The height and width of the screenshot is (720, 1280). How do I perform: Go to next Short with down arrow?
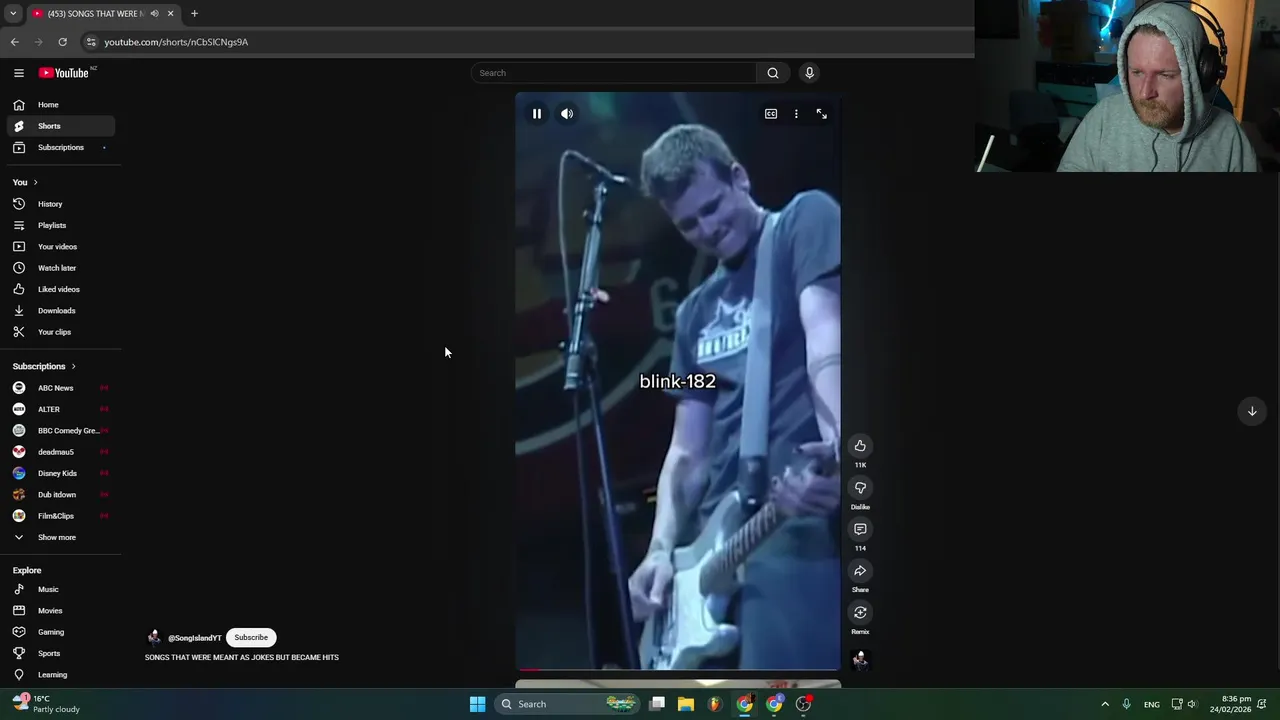click(x=1252, y=411)
